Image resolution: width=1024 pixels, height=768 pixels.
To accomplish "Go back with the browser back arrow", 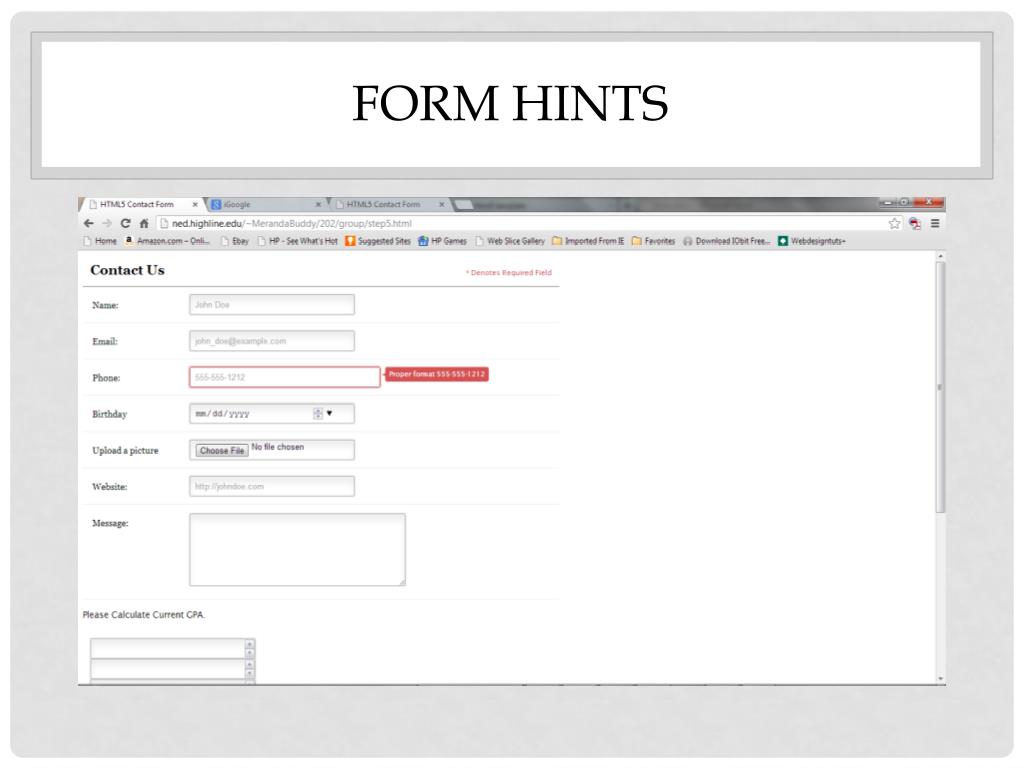I will pyautogui.click(x=89, y=223).
